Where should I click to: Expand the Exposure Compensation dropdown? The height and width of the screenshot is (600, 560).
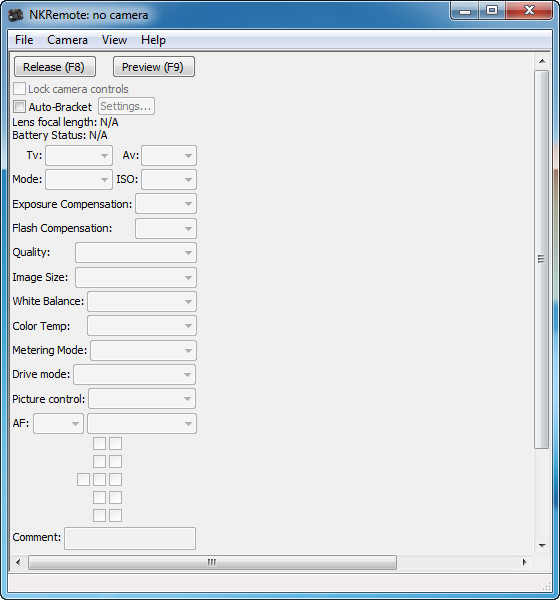(166, 204)
